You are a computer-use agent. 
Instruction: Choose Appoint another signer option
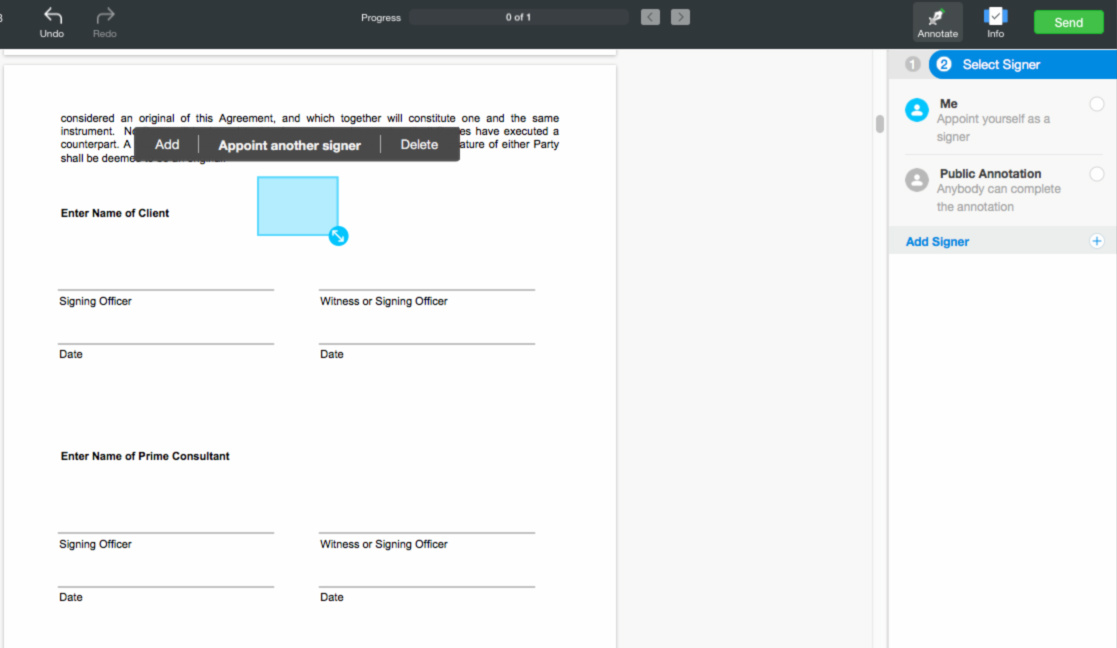pos(289,145)
